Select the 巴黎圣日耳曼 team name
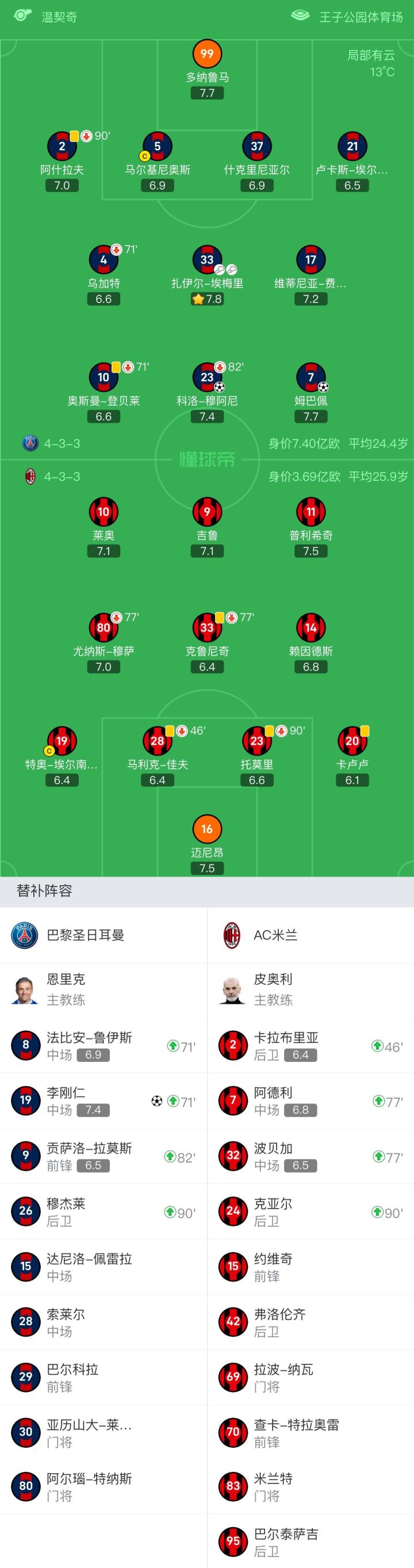414x1568 pixels. (85, 935)
